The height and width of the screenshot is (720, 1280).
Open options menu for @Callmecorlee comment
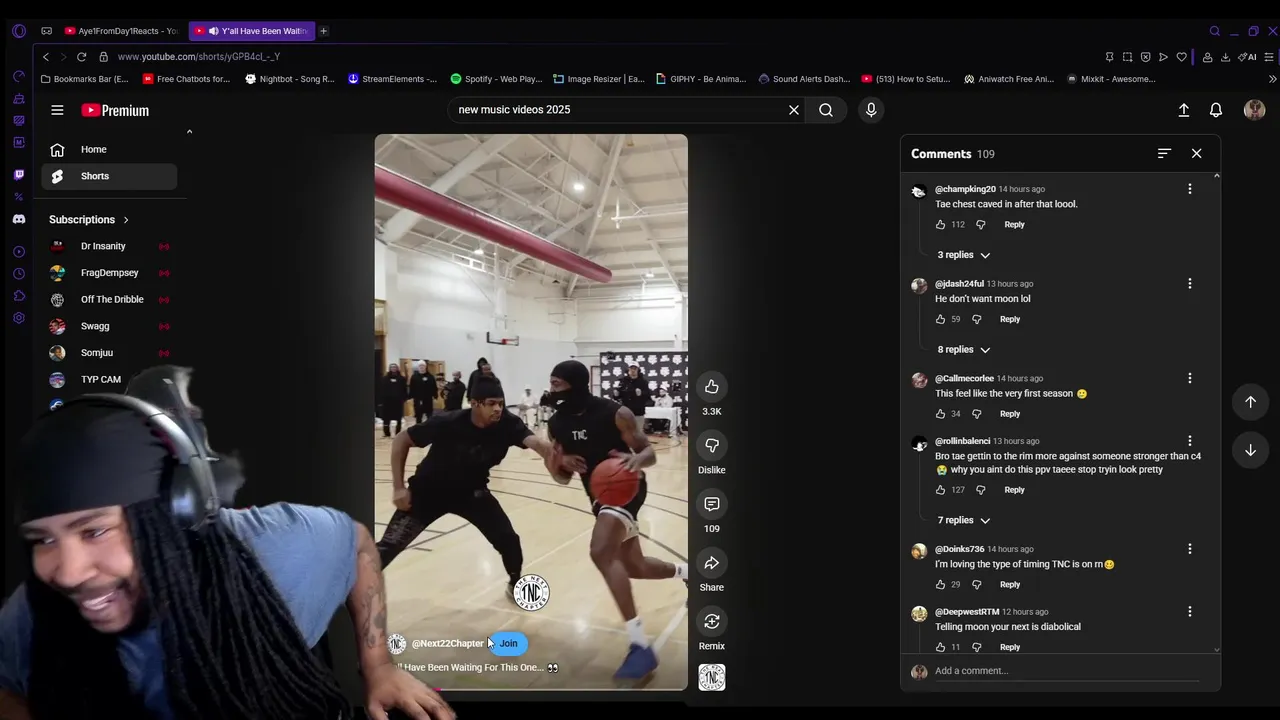[1190, 378]
